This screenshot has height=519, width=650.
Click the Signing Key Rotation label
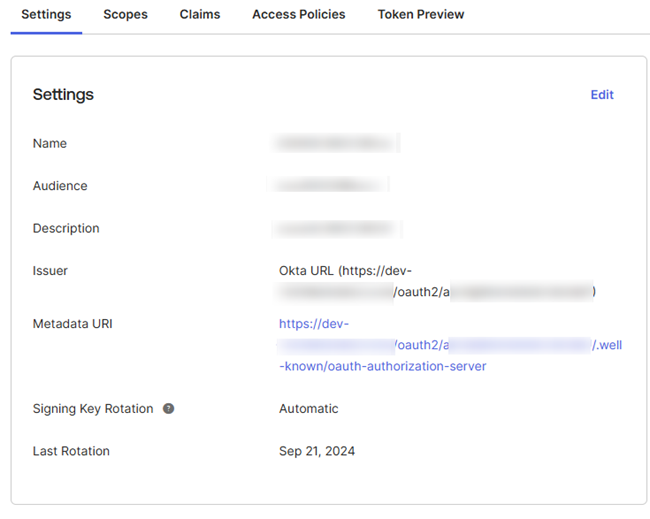click(x=93, y=409)
